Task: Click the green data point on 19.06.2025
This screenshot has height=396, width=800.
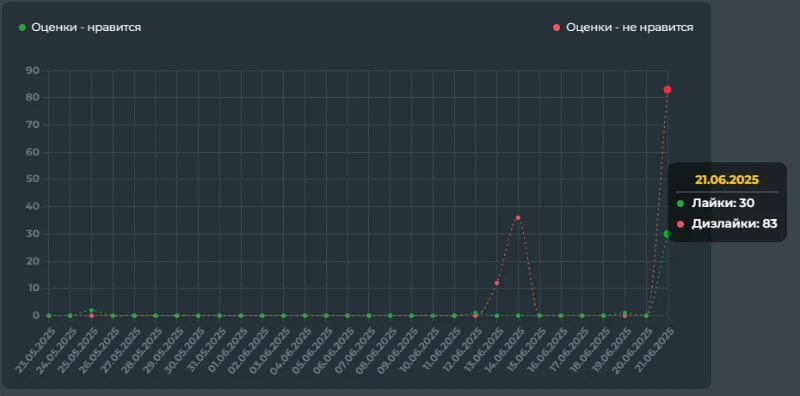Action: pyautogui.click(x=625, y=313)
